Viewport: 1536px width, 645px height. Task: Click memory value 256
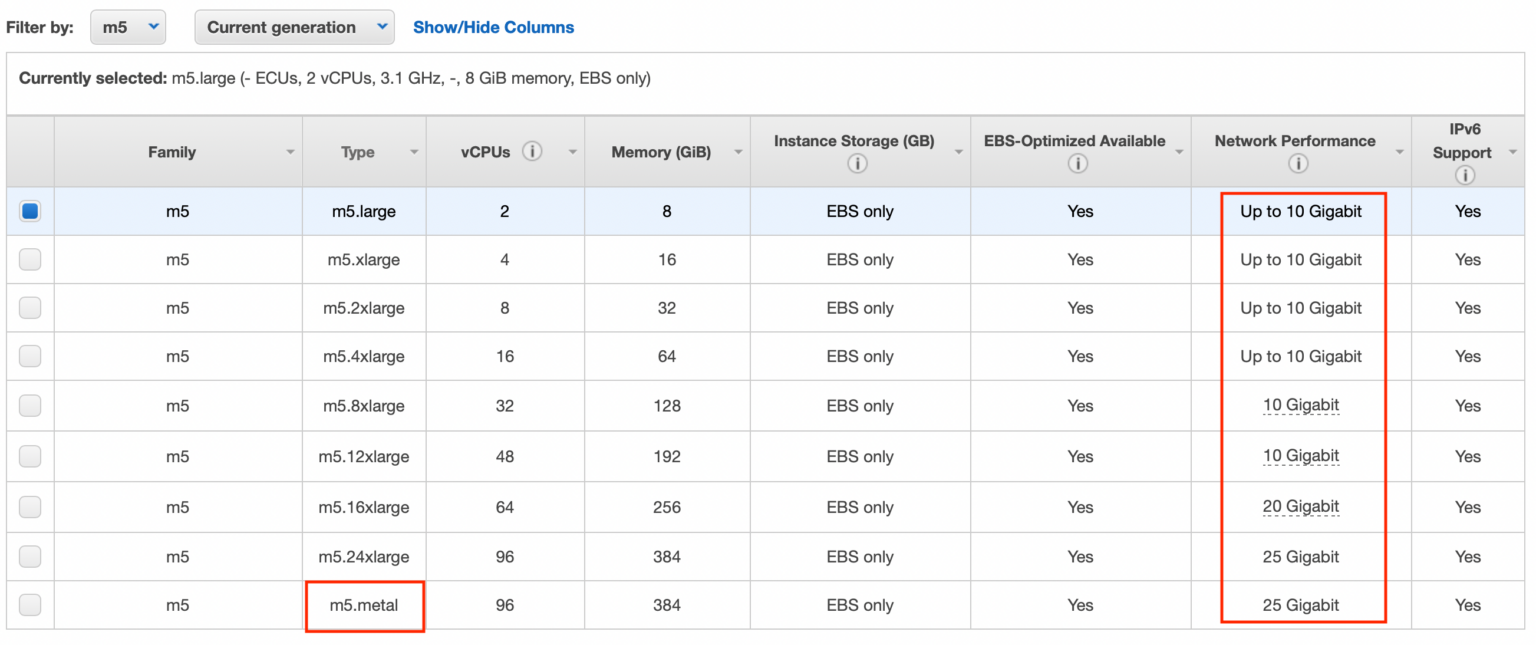pyautogui.click(x=667, y=507)
